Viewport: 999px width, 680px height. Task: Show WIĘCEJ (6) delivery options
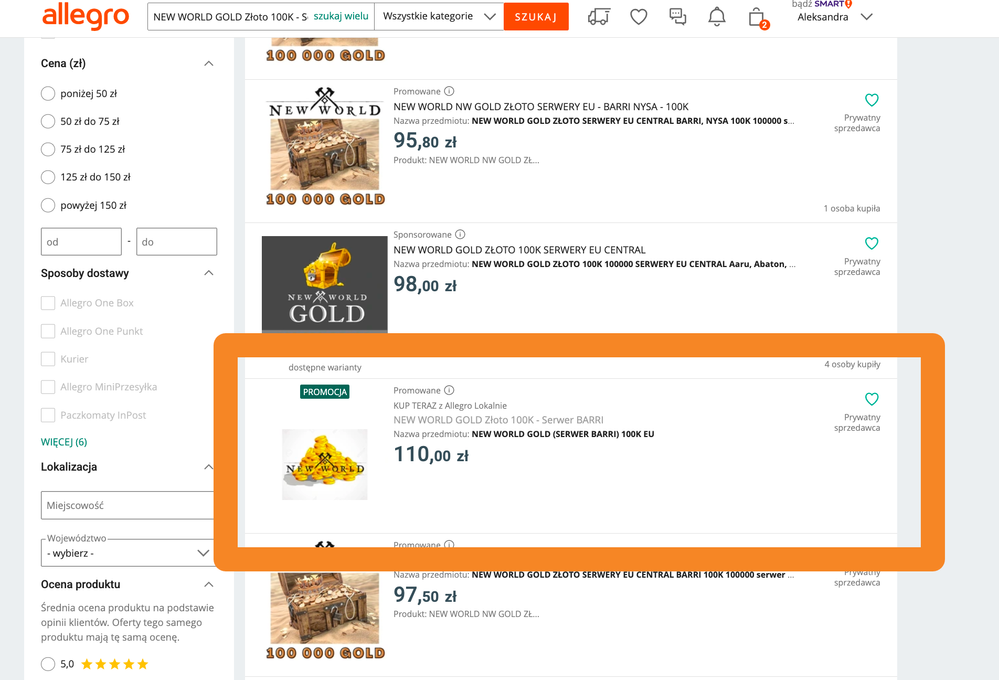[x=64, y=442]
